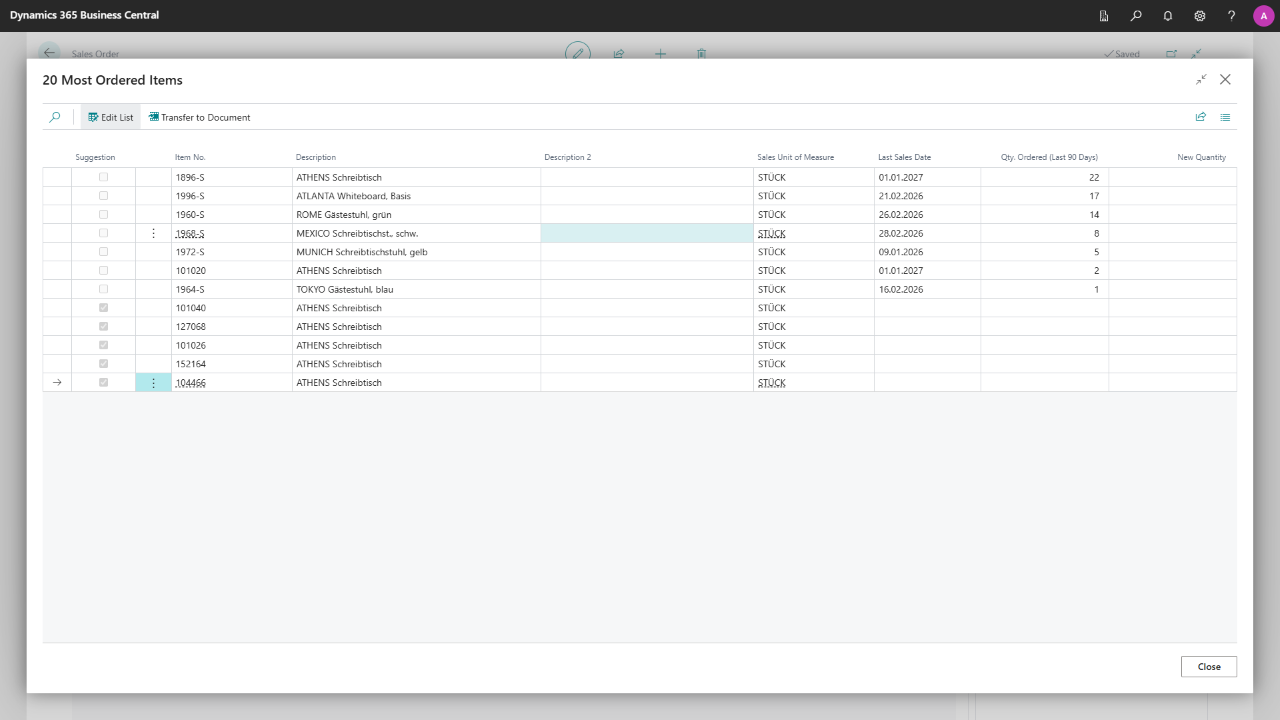Screen dimensions: 1280x720
Task: Click item number 101026
Action: coord(190,345)
